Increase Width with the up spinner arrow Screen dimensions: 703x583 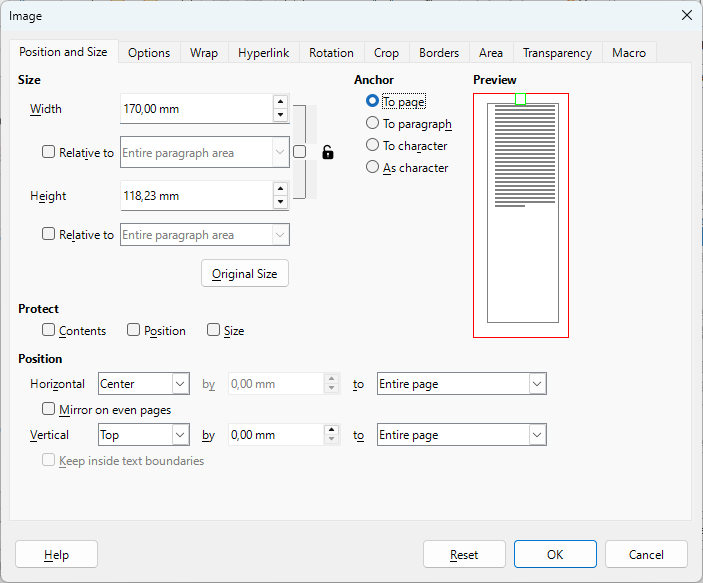pyautogui.click(x=280, y=102)
